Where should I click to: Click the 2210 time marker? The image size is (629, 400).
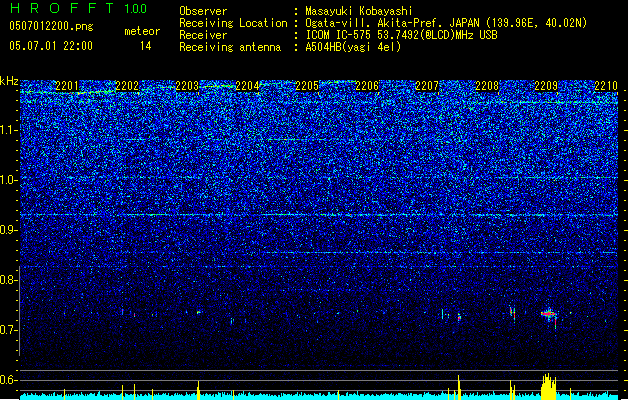tap(606, 86)
